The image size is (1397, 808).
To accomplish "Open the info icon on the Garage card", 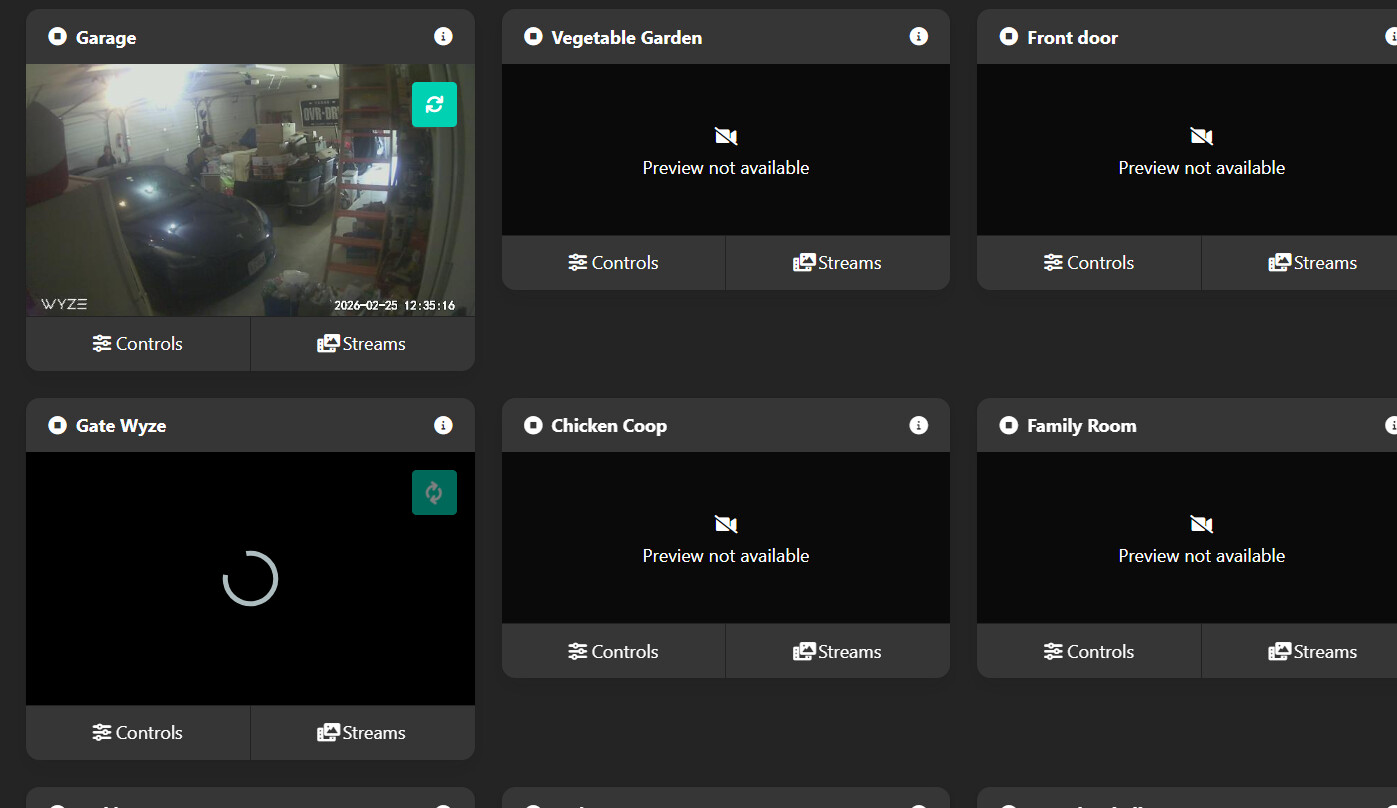I will (443, 36).
